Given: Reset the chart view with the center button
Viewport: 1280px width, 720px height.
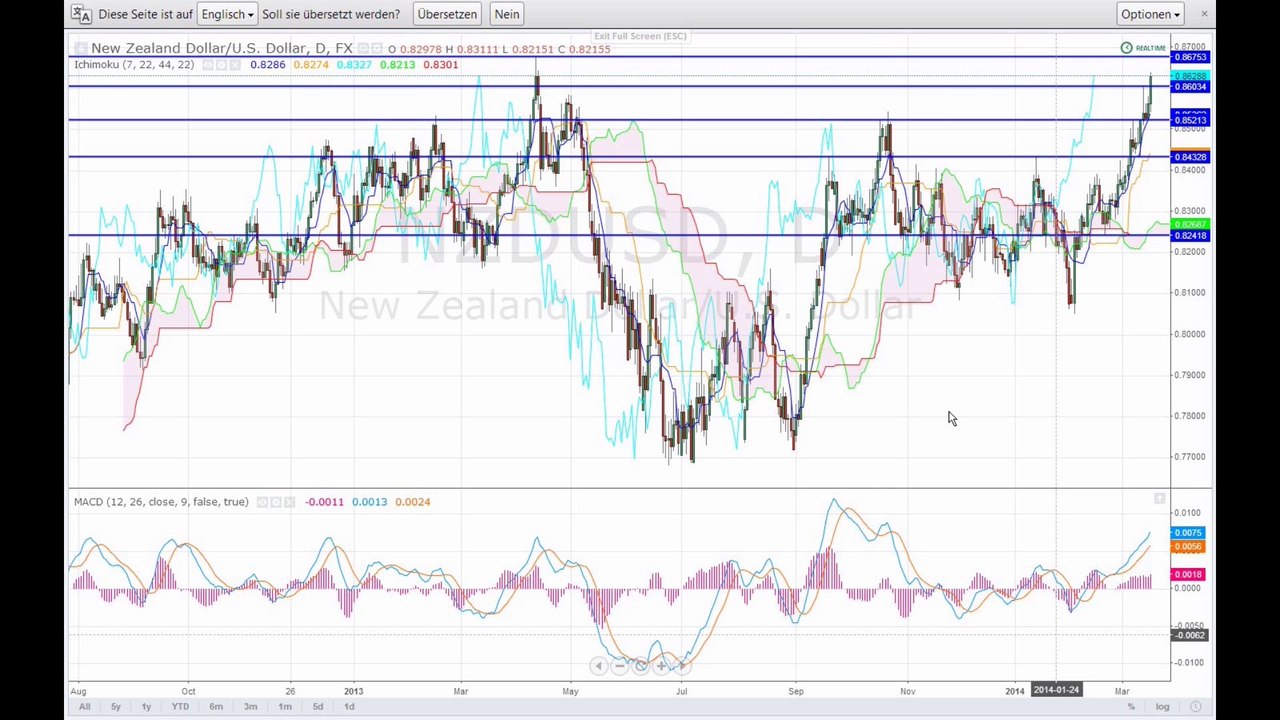Looking at the screenshot, I should (x=640, y=666).
